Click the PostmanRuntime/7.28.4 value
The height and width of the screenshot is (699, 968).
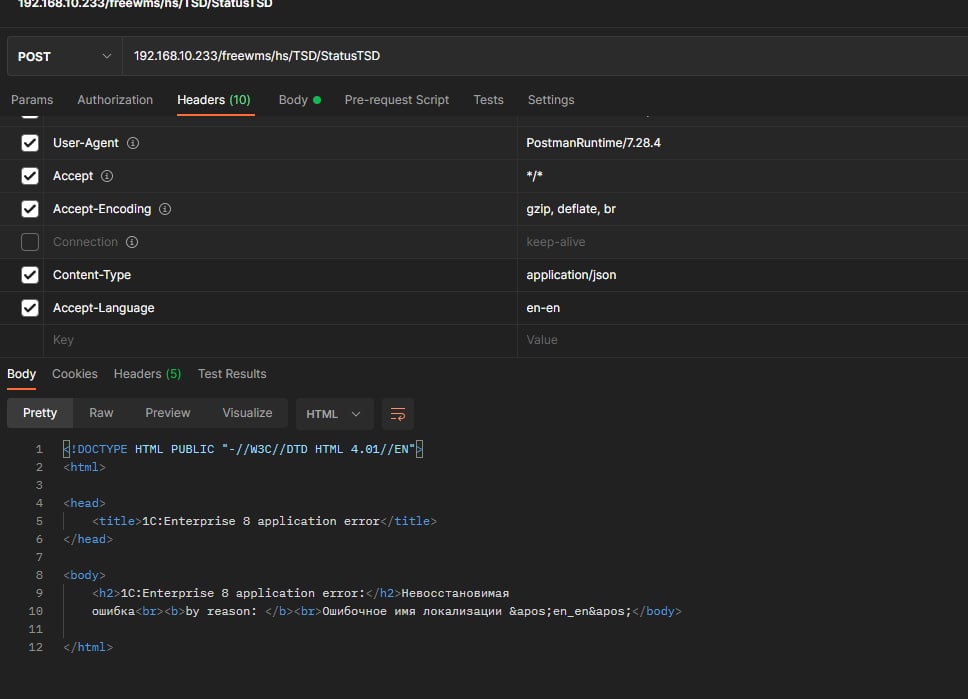(593, 143)
